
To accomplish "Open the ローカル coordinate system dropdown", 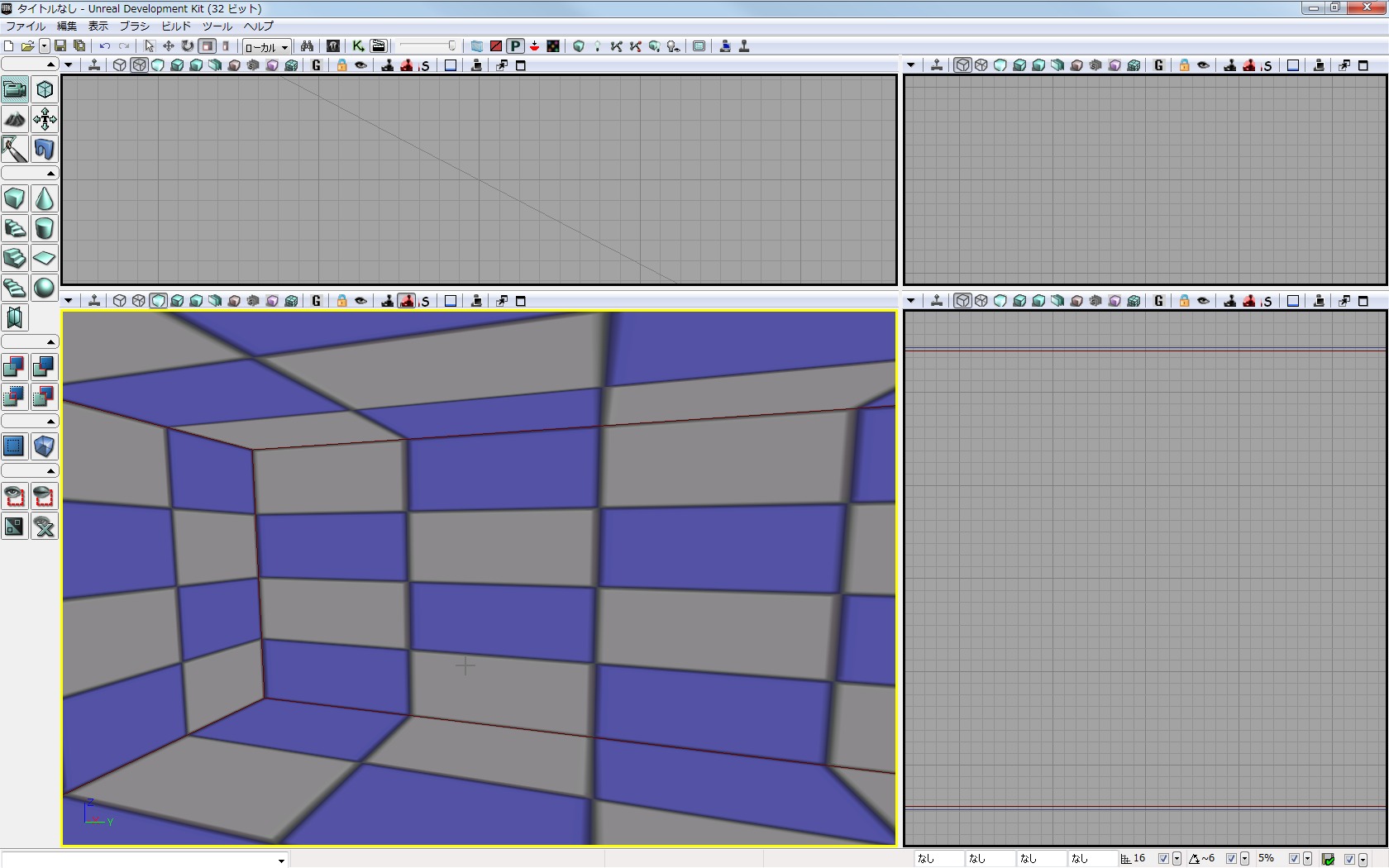I will click(x=266, y=47).
